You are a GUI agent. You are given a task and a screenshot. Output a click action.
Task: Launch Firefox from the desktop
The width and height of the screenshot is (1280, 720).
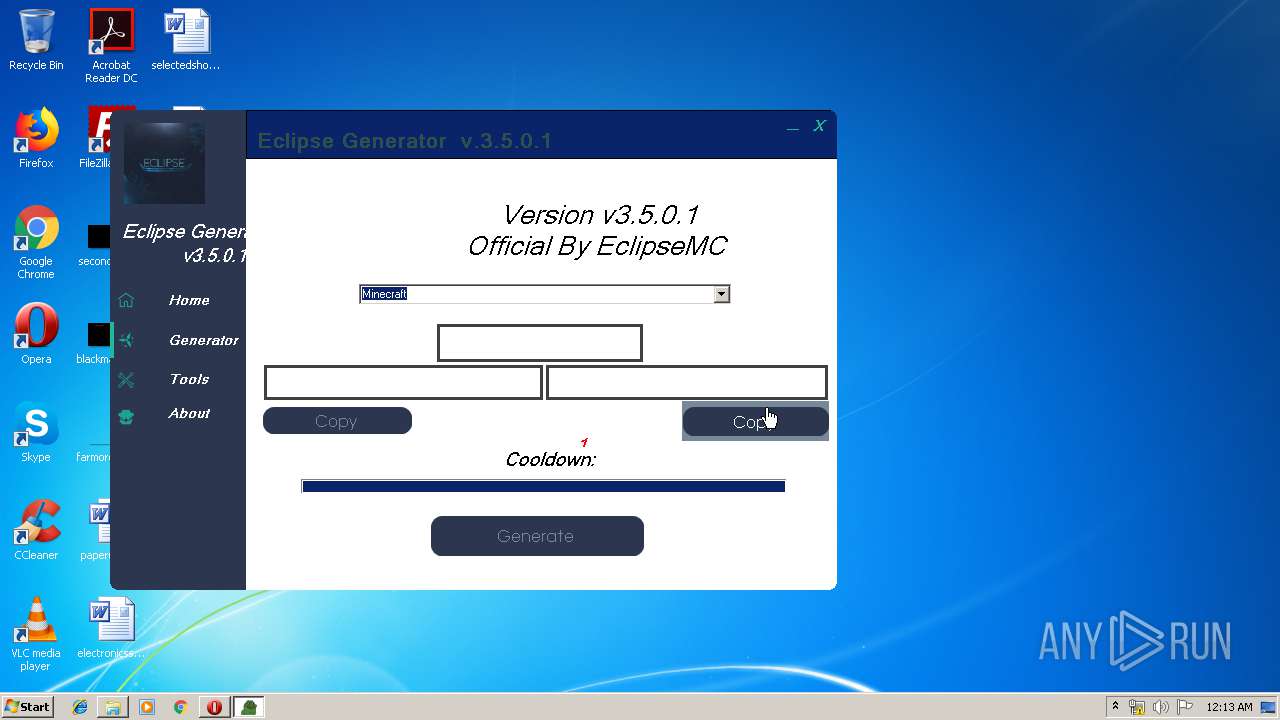(36, 138)
